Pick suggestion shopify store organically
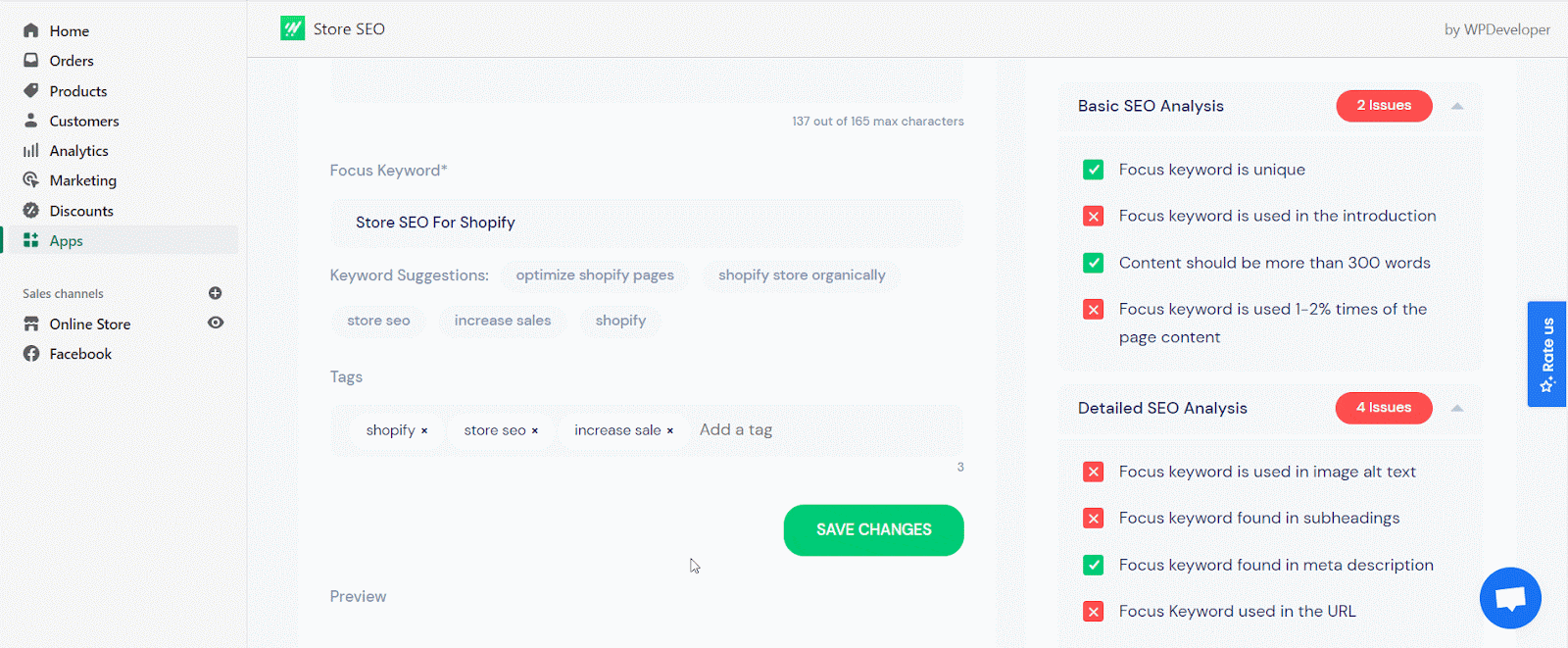Screen dimensions: 1568x648 pos(802,275)
